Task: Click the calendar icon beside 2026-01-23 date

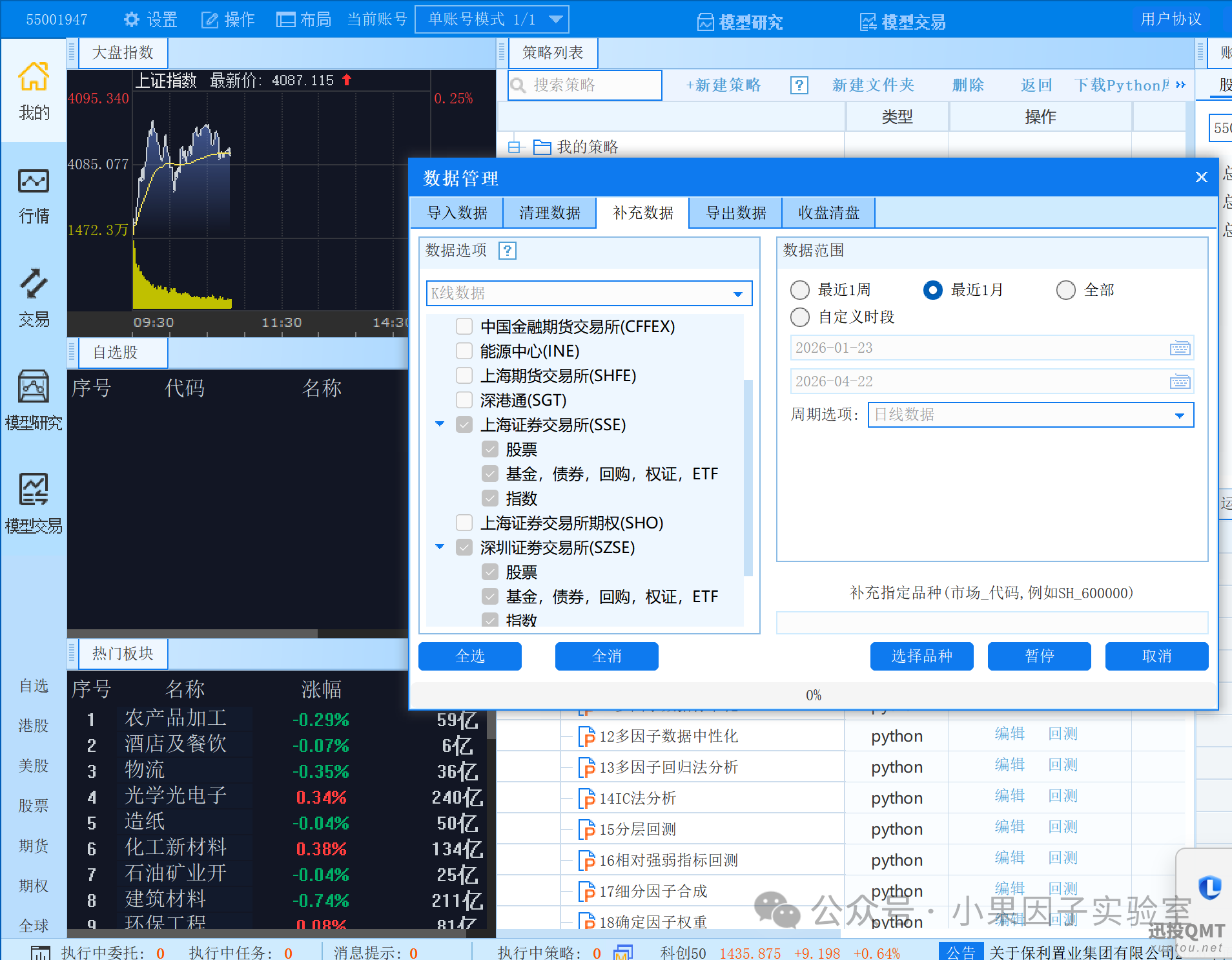Action: coord(1180,348)
